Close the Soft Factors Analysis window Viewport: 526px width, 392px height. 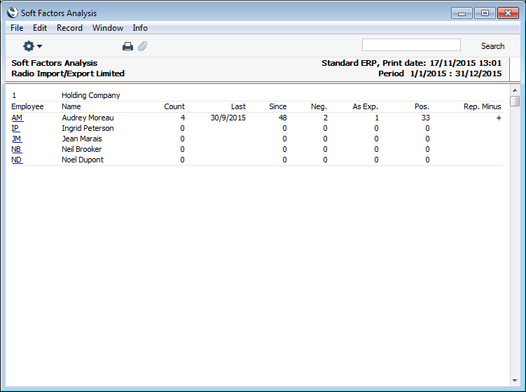pyautogui.click(x=508, y=13)
